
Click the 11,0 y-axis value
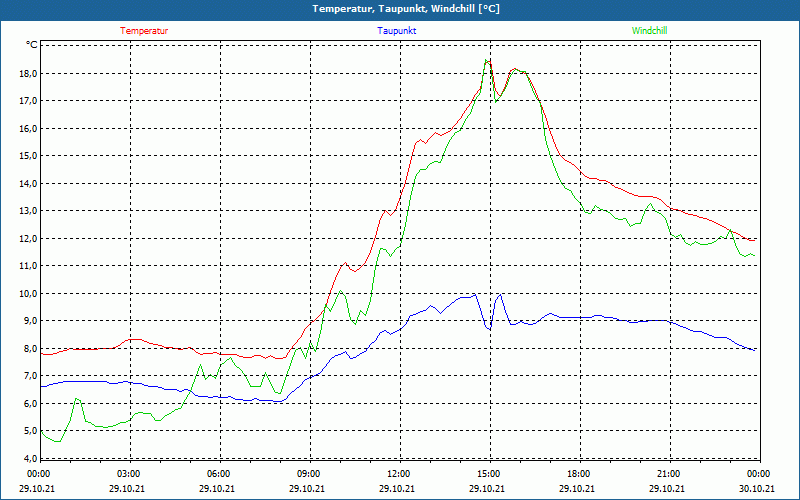pos(29,265)
